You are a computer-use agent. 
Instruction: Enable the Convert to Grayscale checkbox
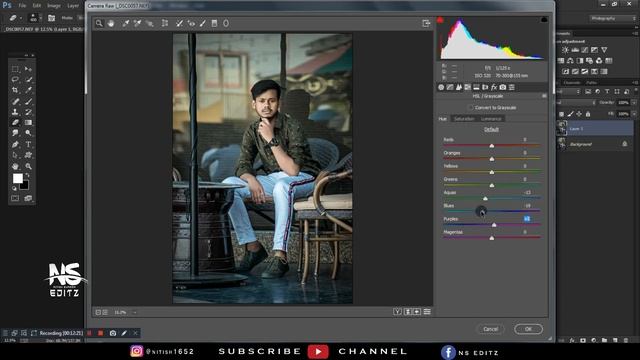coord(470,108)
